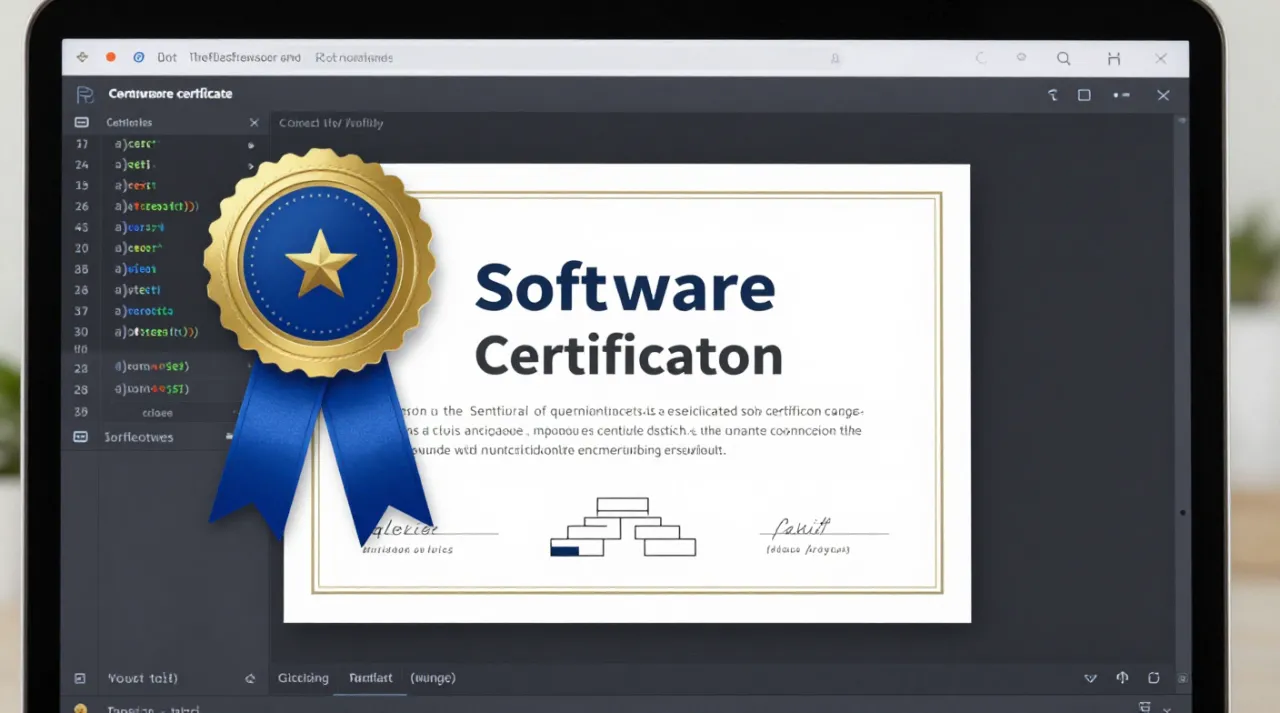The height and width of the screenshot is (713, 1280).
Task: Open the "TheffBesfrewsoer end" tab
Action: 245,57
